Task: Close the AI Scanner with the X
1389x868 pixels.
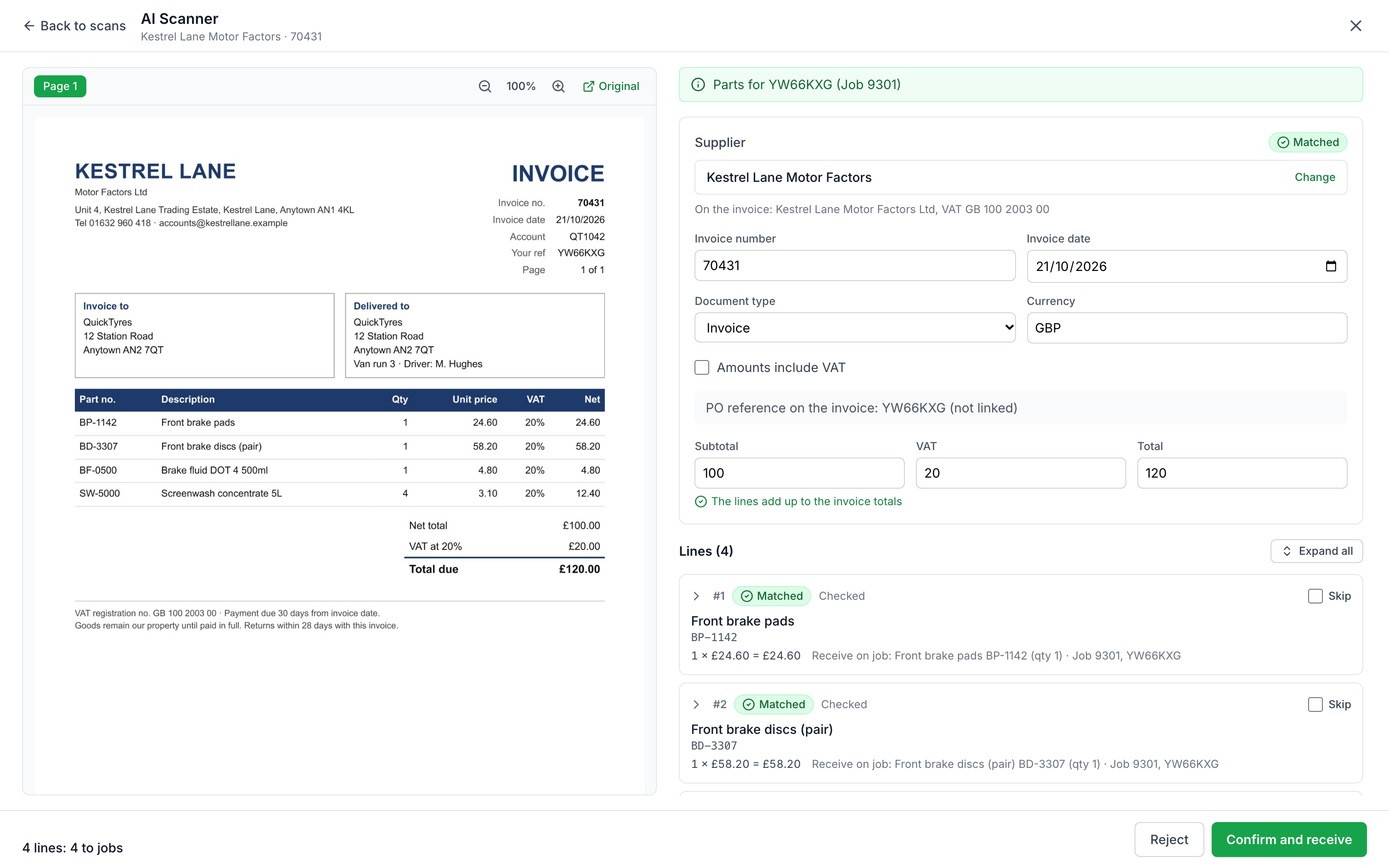Action: 1356,26
